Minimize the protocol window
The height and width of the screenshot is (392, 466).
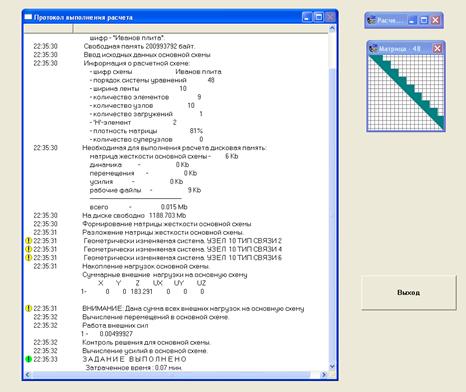pos(307,17)
